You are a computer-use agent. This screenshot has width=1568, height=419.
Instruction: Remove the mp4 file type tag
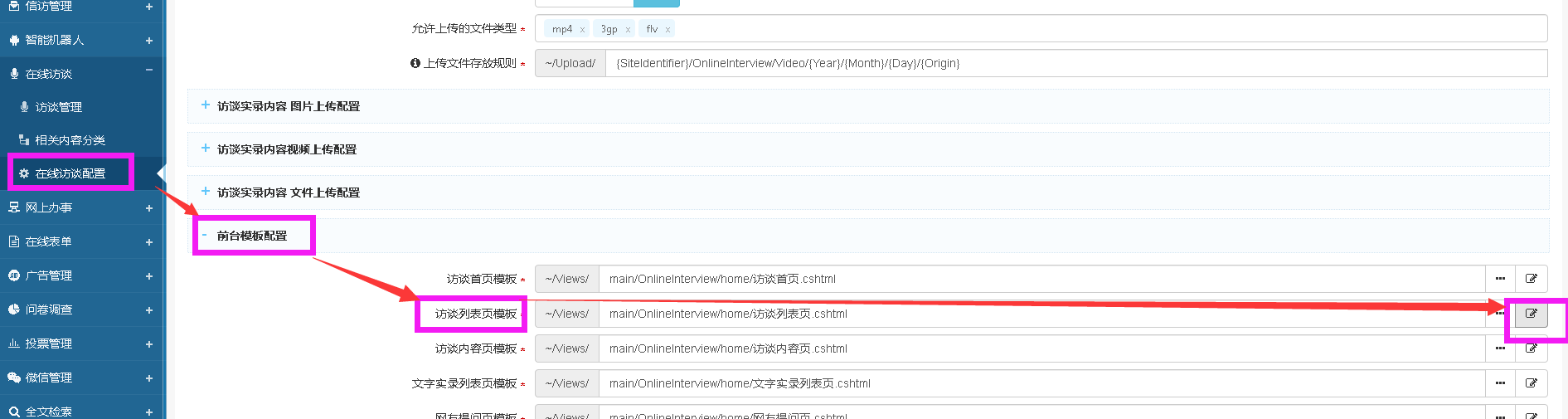tap(582, 30)
